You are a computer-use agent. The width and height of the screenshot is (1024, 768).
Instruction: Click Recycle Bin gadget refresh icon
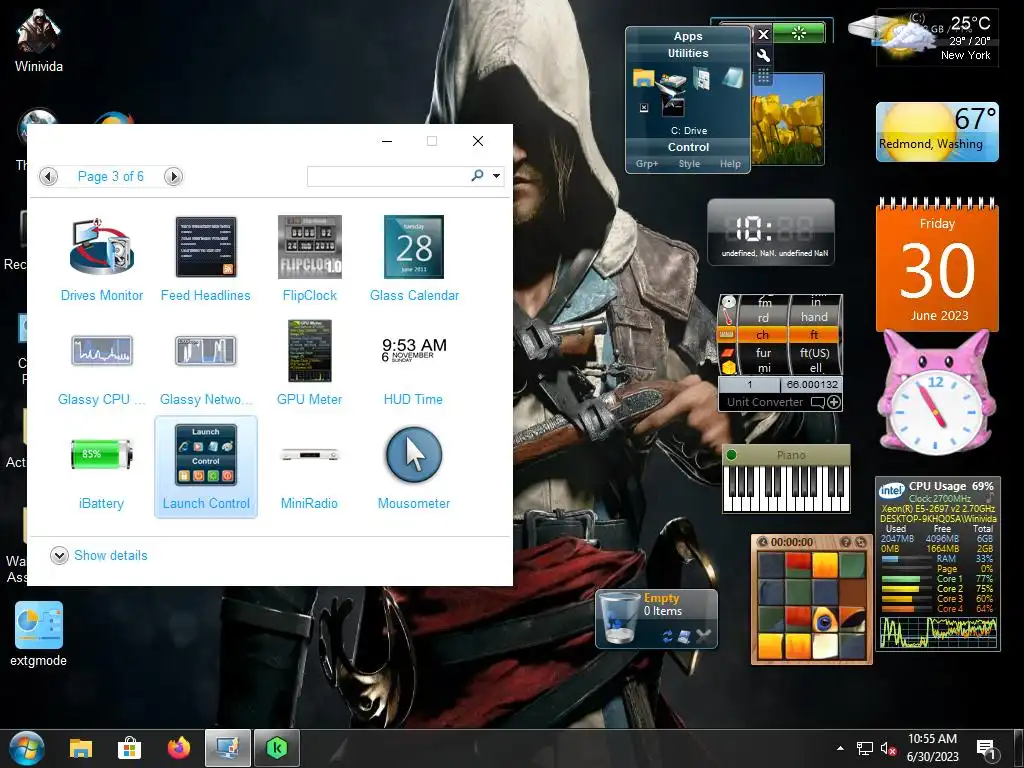tap(667, 636)
